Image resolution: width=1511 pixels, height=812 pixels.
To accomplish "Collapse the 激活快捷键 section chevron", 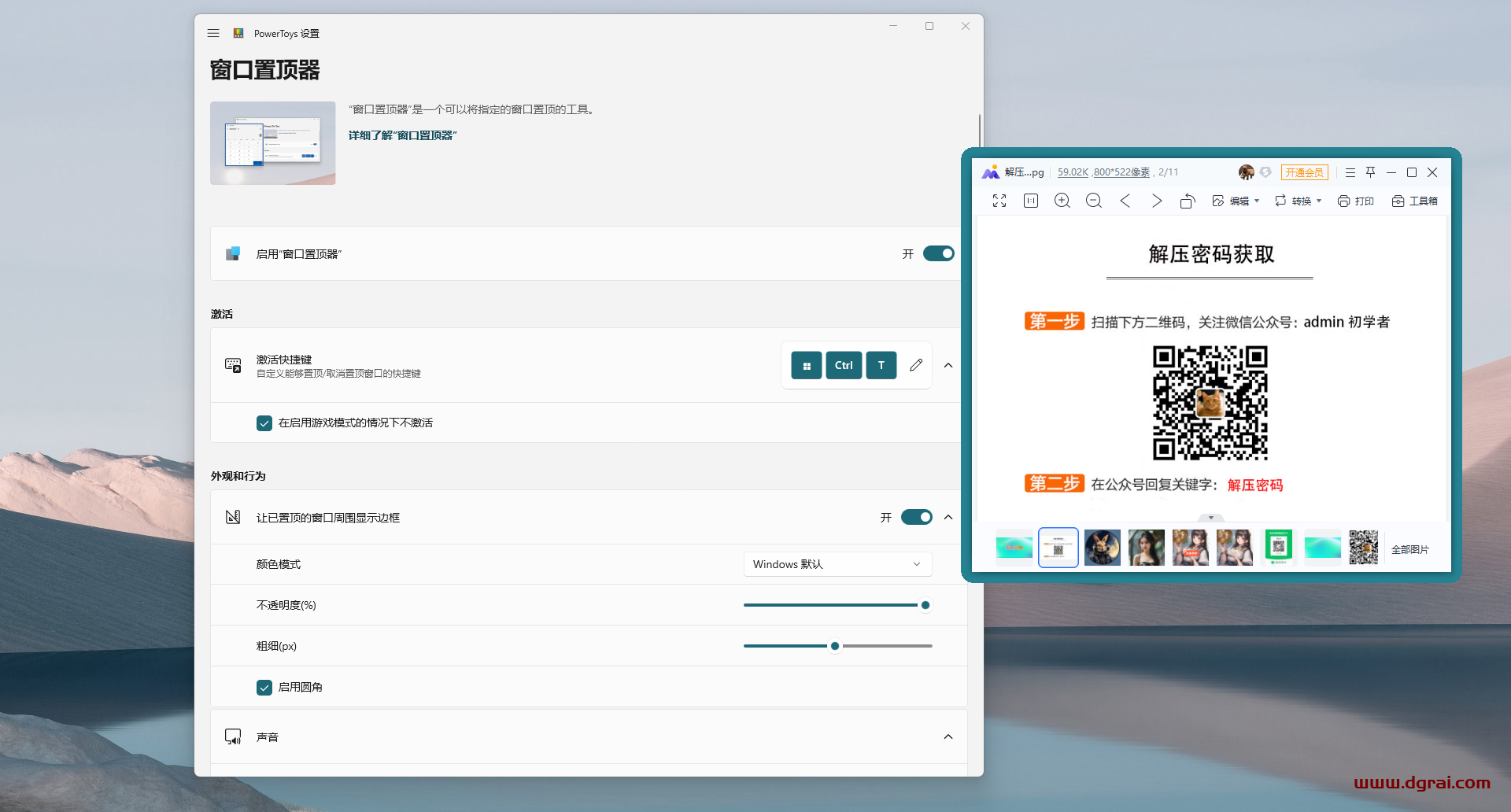I will coord(948,365).
